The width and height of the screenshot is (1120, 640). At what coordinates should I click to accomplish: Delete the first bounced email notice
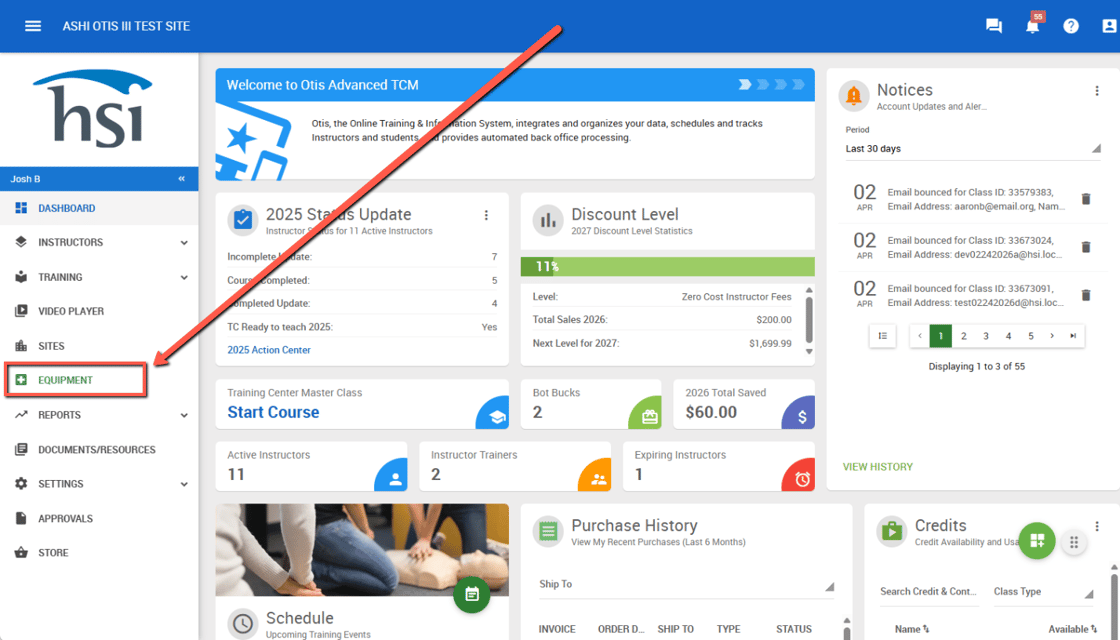pos(1086,199)
